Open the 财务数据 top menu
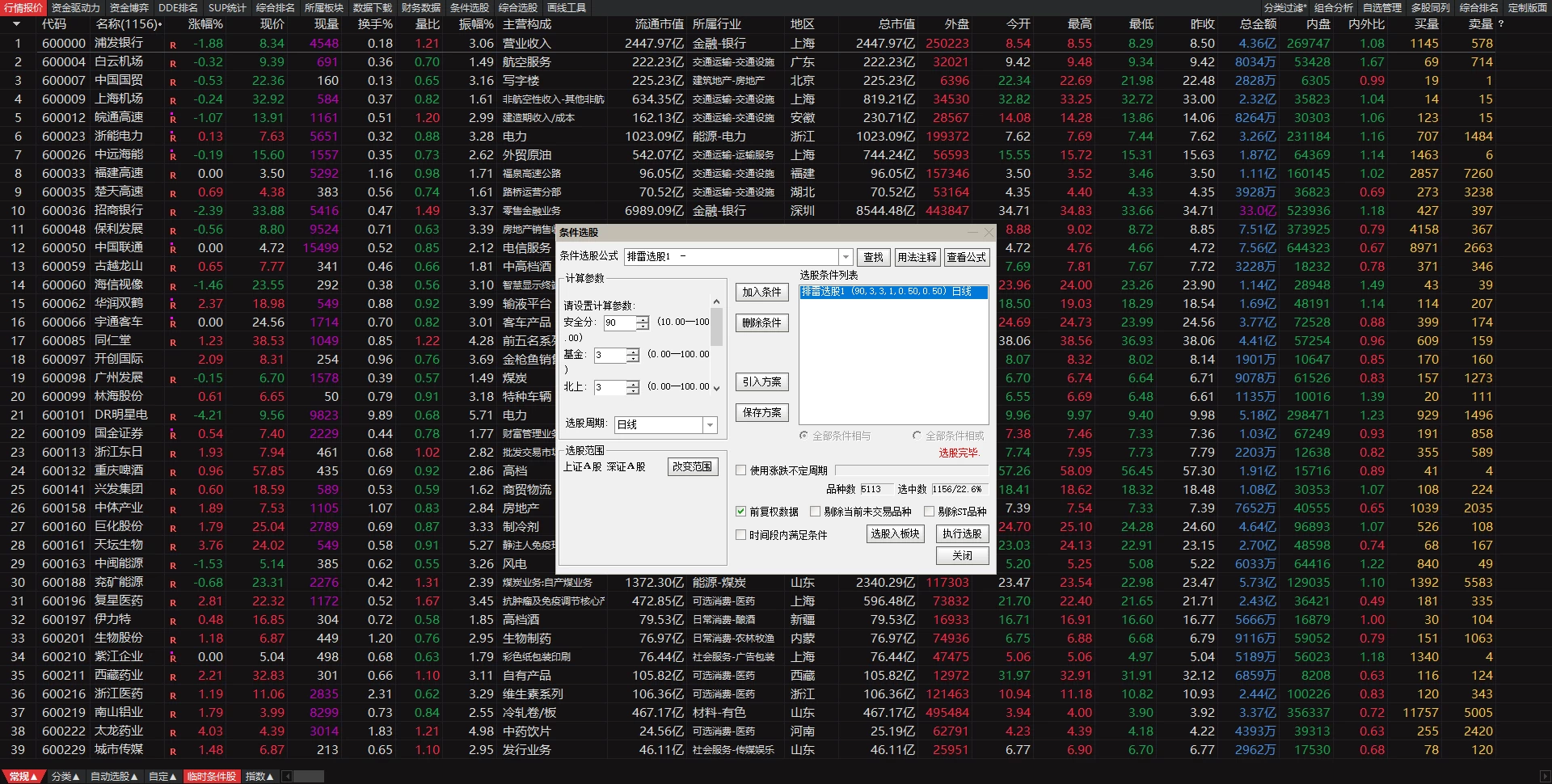Image resolution: width=1552 pixels, height=784 pixels. [x=421, y=7]
